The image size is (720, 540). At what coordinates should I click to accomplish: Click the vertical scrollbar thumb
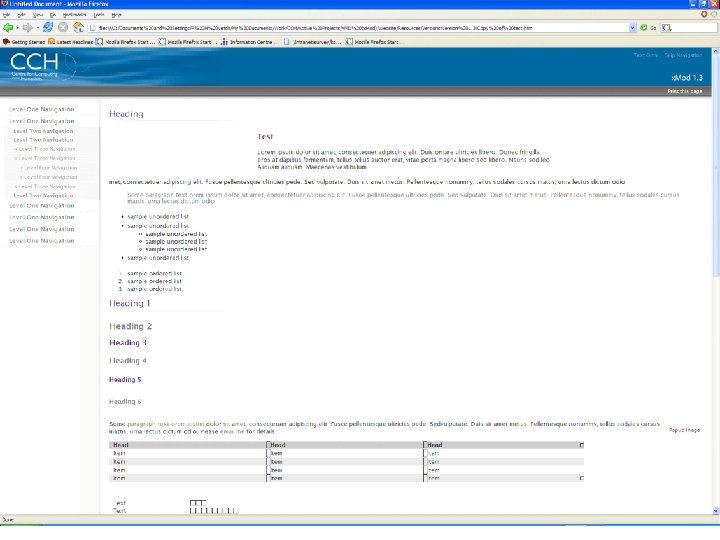(x=715, y=165)
